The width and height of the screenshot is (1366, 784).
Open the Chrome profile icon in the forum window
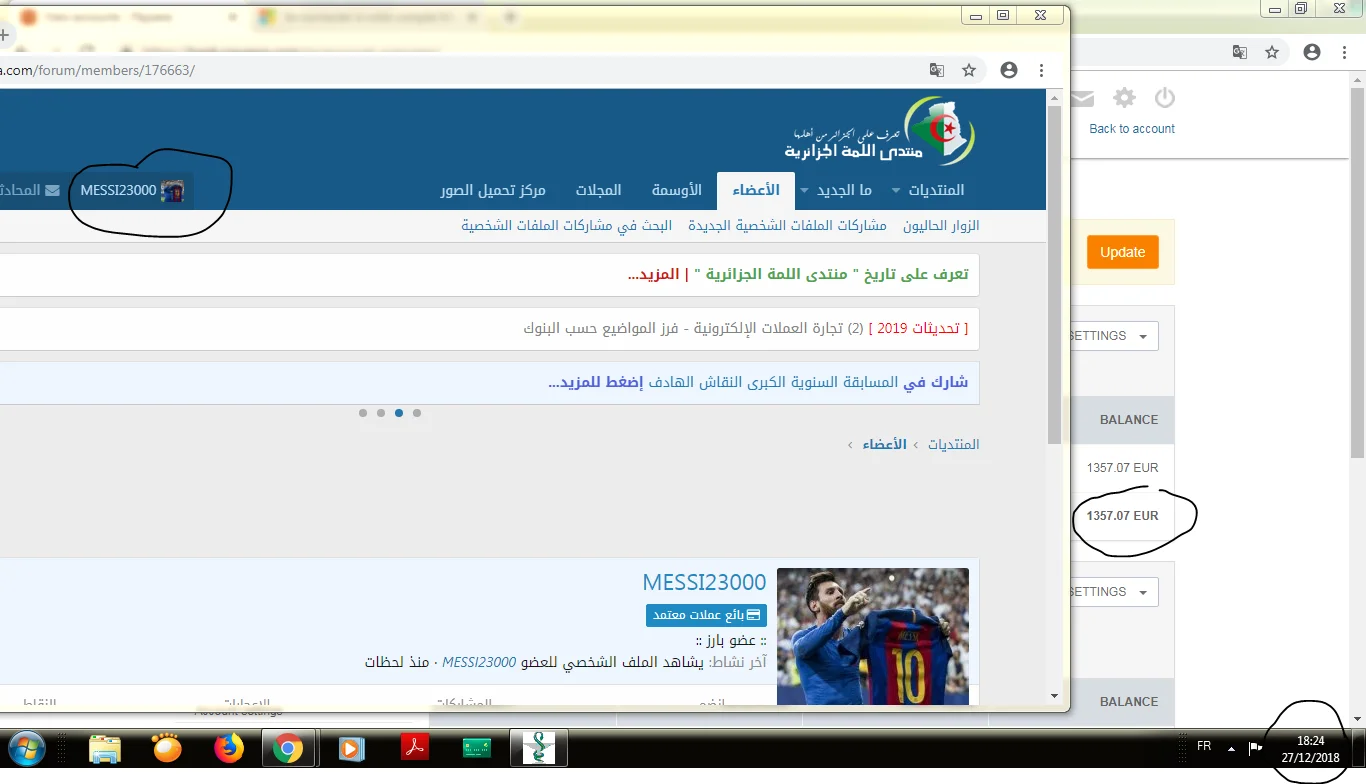click(1008, 70)
